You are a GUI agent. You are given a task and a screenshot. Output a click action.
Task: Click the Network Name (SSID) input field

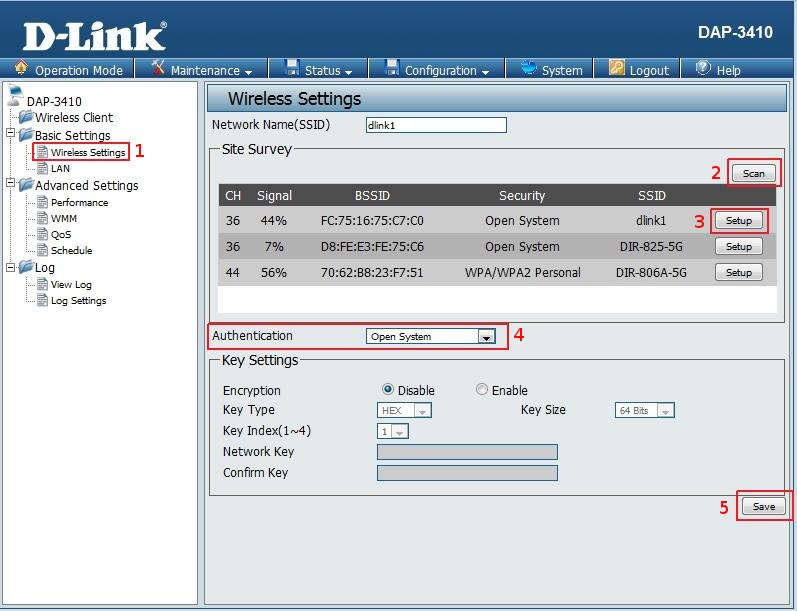point(436,126)
